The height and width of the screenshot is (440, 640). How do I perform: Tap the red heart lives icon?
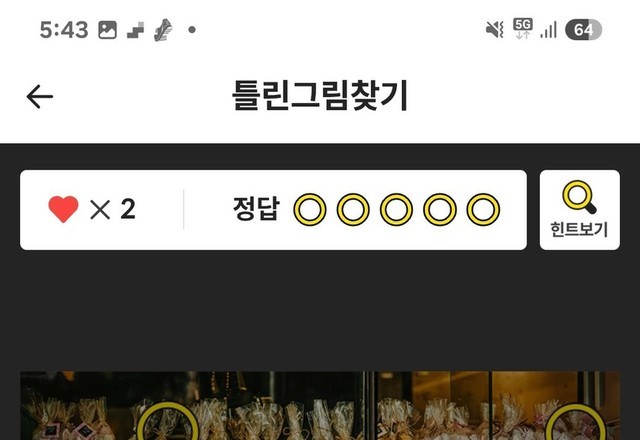[x=63, y=209]
